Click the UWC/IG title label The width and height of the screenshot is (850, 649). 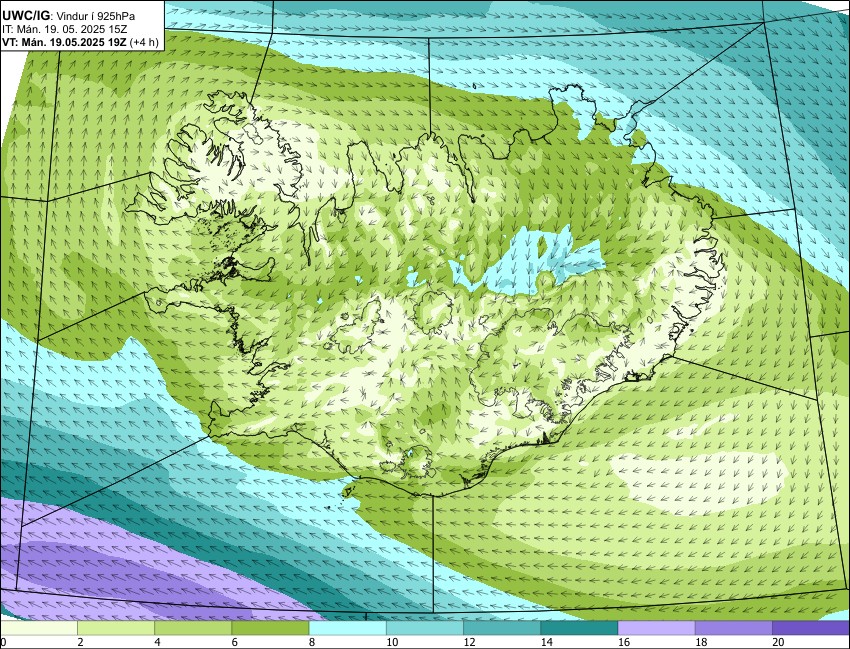(x=28, y=16)
